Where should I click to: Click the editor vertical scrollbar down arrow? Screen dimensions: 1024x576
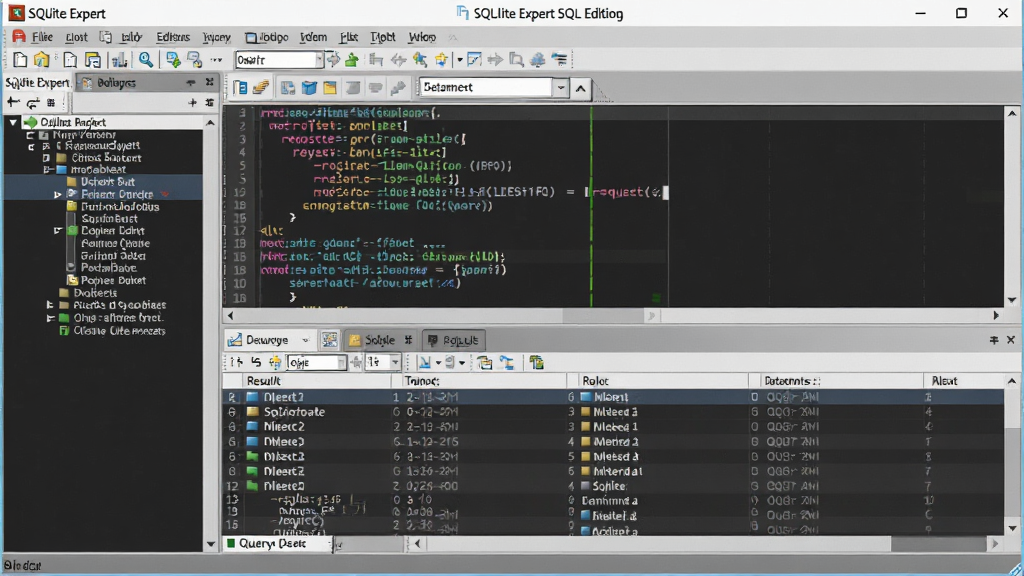click(1012, 300)
